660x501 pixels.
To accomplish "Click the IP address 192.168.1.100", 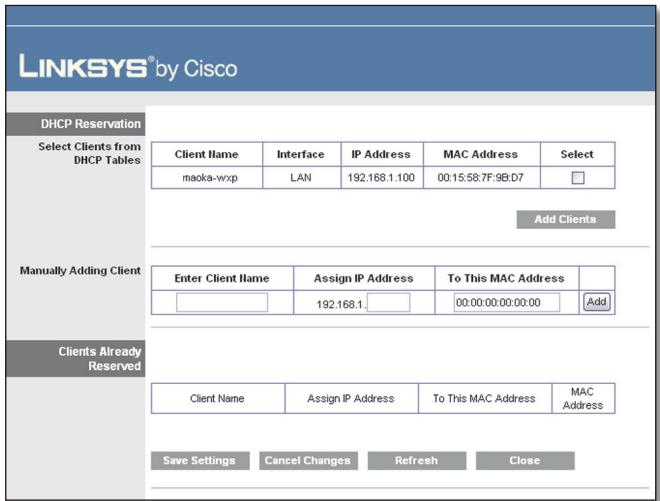I will 381,178.
